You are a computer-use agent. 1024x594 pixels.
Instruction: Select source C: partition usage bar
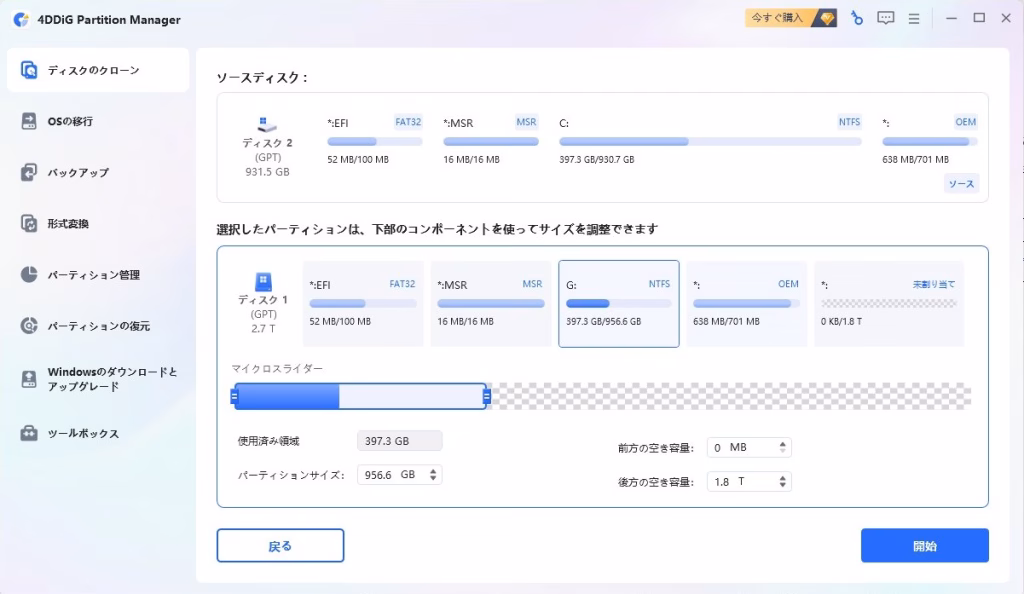[x=711, y=142]
